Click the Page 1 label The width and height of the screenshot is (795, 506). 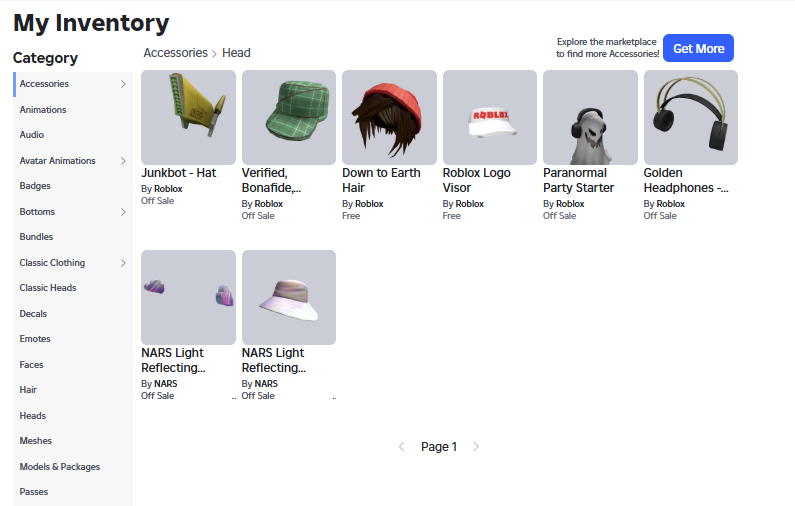[x=439, y=447]
